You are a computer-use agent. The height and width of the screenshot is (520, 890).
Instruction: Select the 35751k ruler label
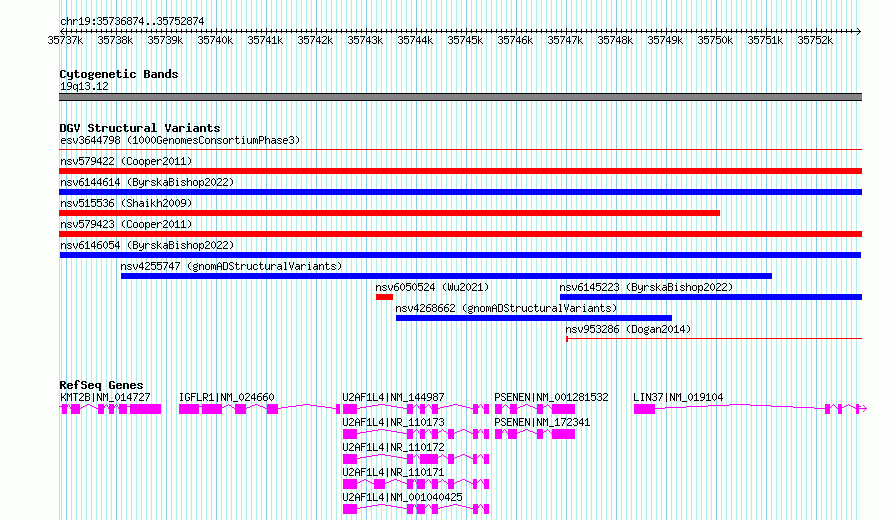pyautogui.click(x=765, y=40)
